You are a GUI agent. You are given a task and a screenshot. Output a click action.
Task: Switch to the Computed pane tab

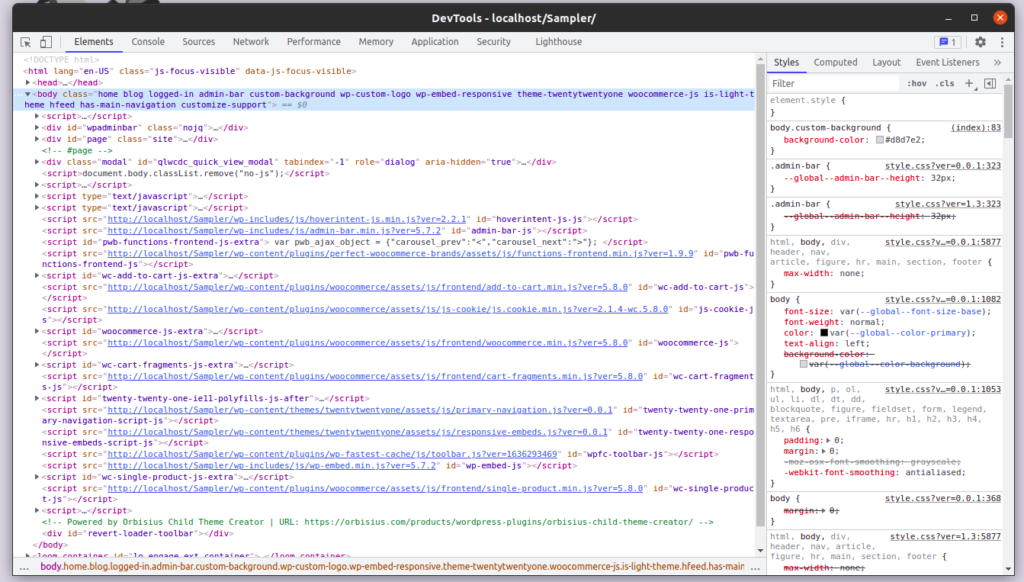click(835, 63)
